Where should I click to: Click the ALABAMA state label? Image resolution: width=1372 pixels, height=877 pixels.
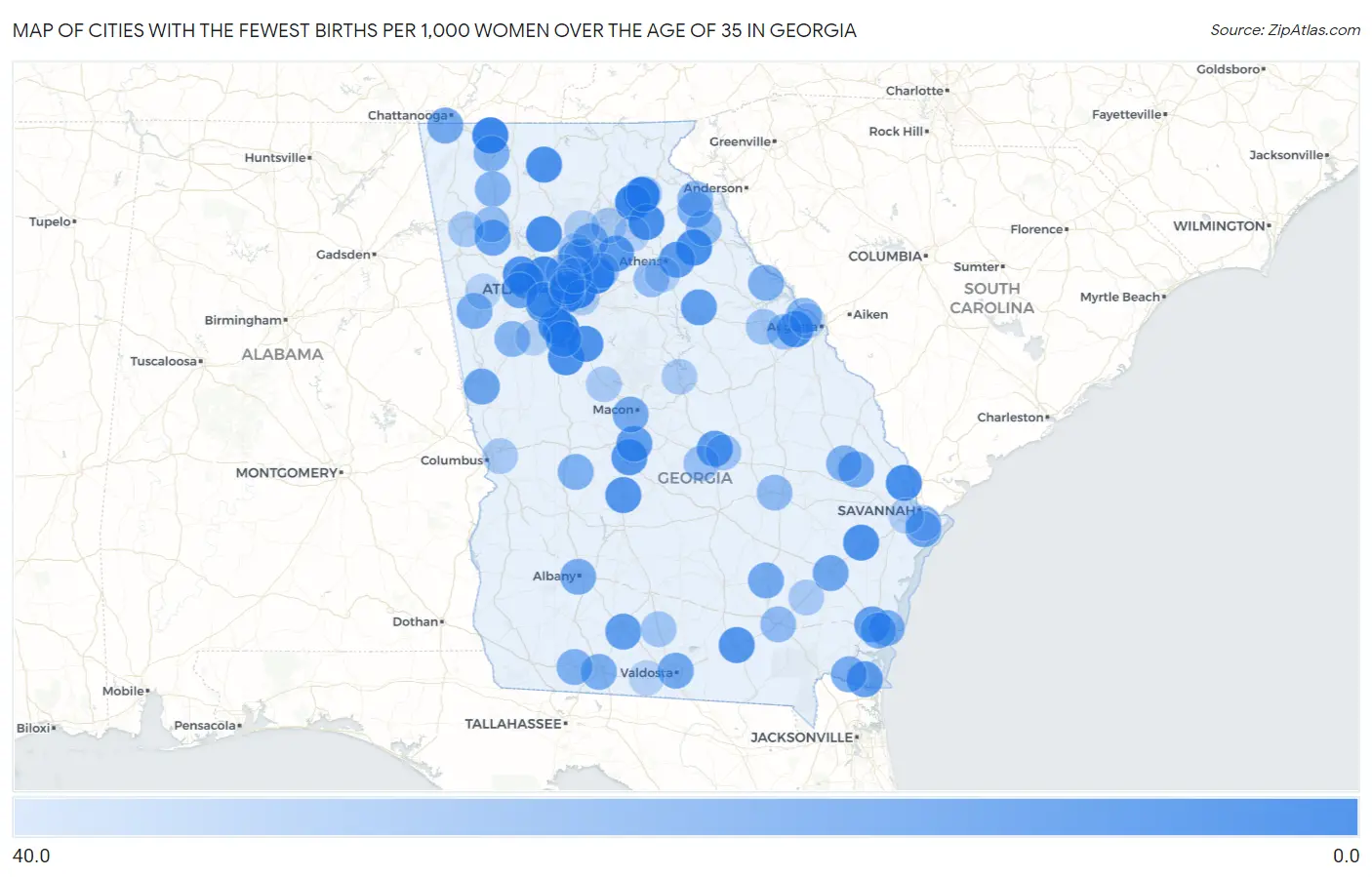pos(282,354)
